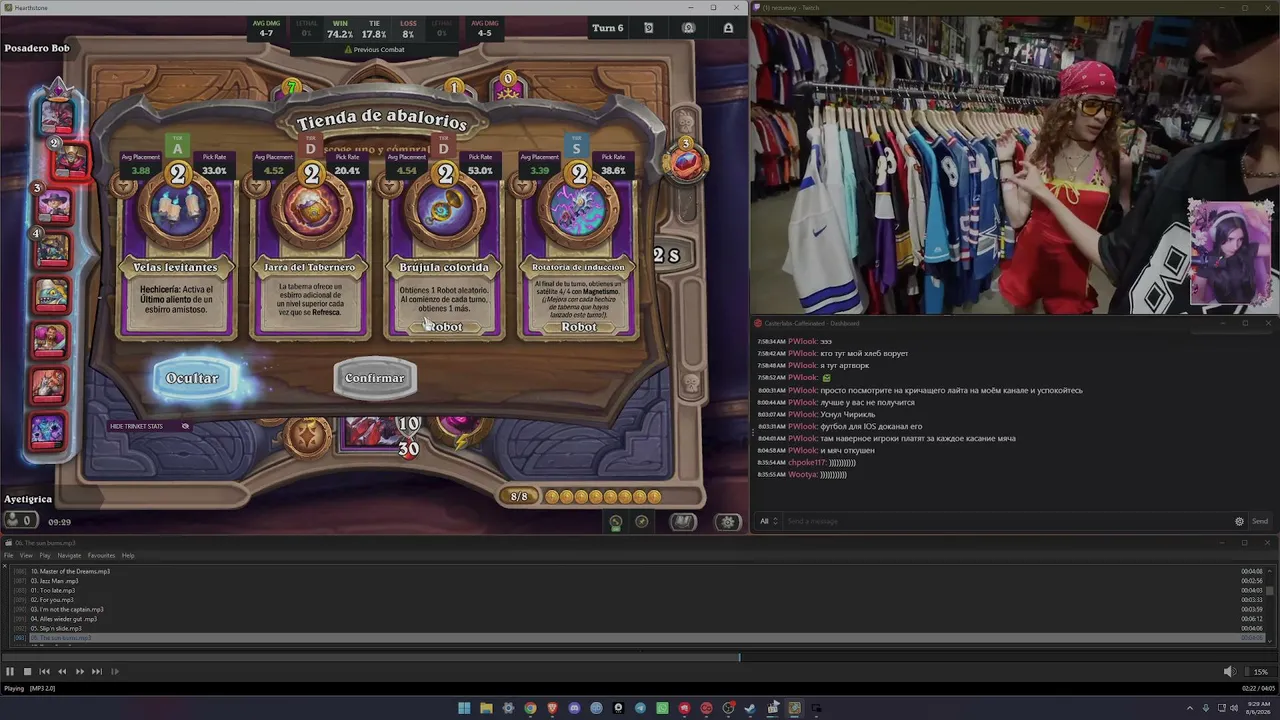Click the Ocultar button
The width and height of the screenshot is (1280, 720).
click(x=192, y=378)
